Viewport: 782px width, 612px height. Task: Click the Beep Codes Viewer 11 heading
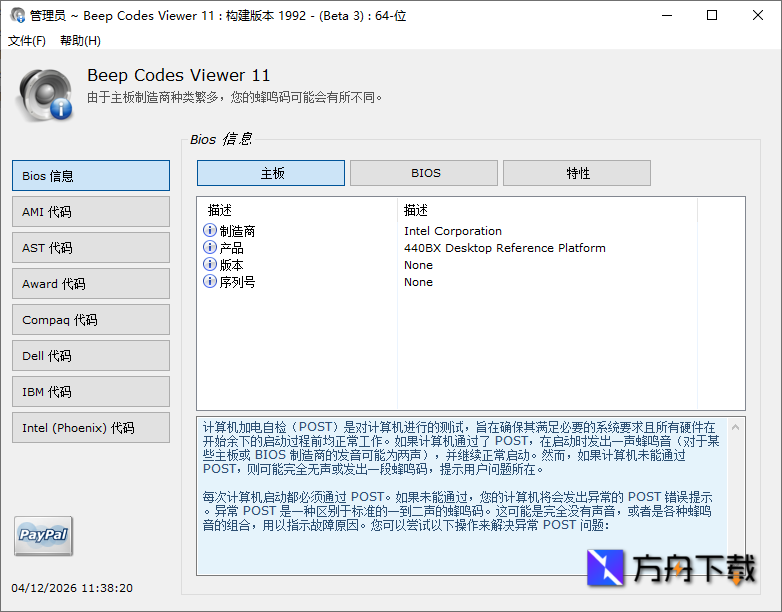coord(179,75)
